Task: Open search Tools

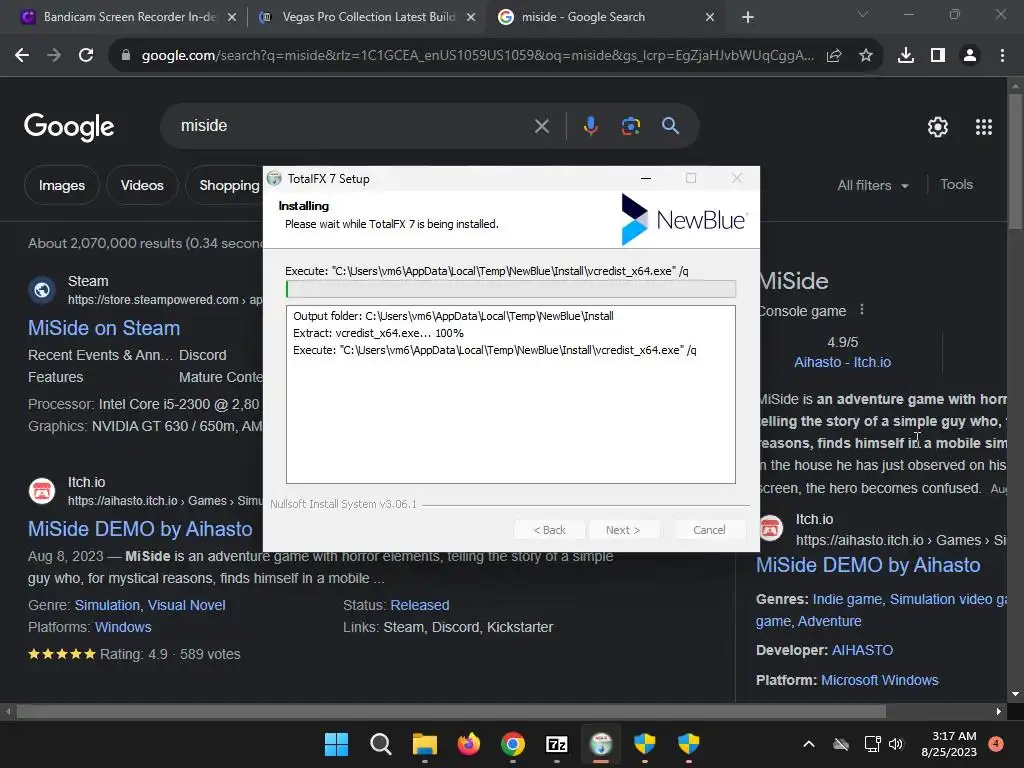Action: click(x=956, y=185)
